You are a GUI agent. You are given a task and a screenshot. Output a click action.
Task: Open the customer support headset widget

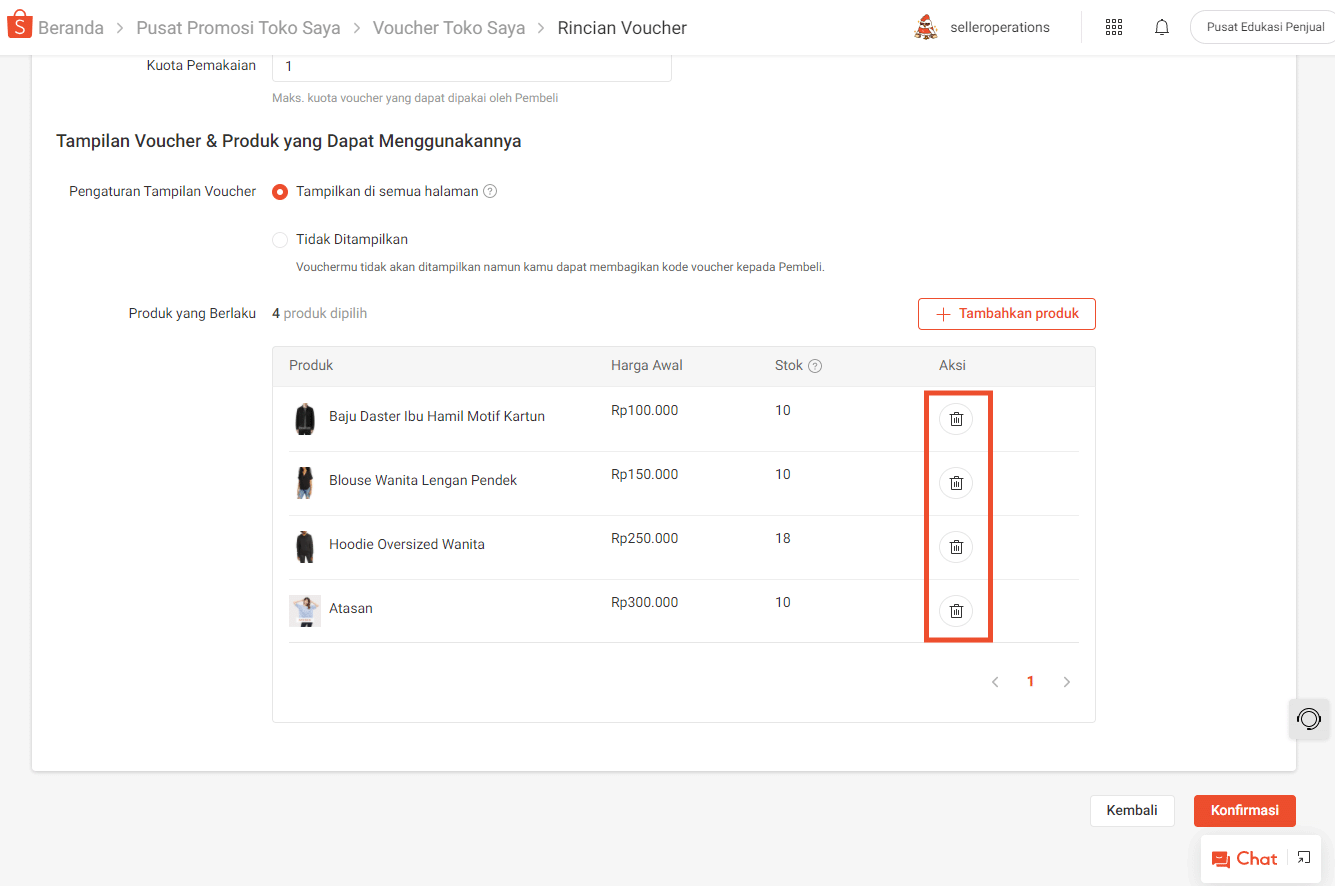click(1308, 719)
